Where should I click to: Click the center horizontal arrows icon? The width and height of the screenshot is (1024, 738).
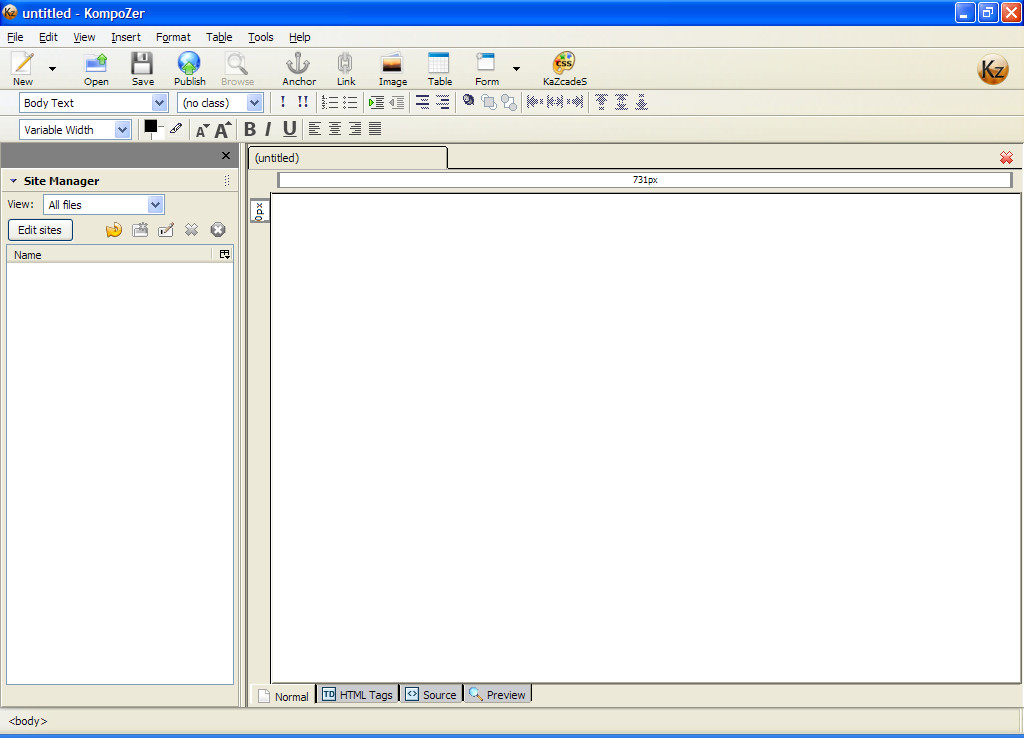tap(555, 101)
